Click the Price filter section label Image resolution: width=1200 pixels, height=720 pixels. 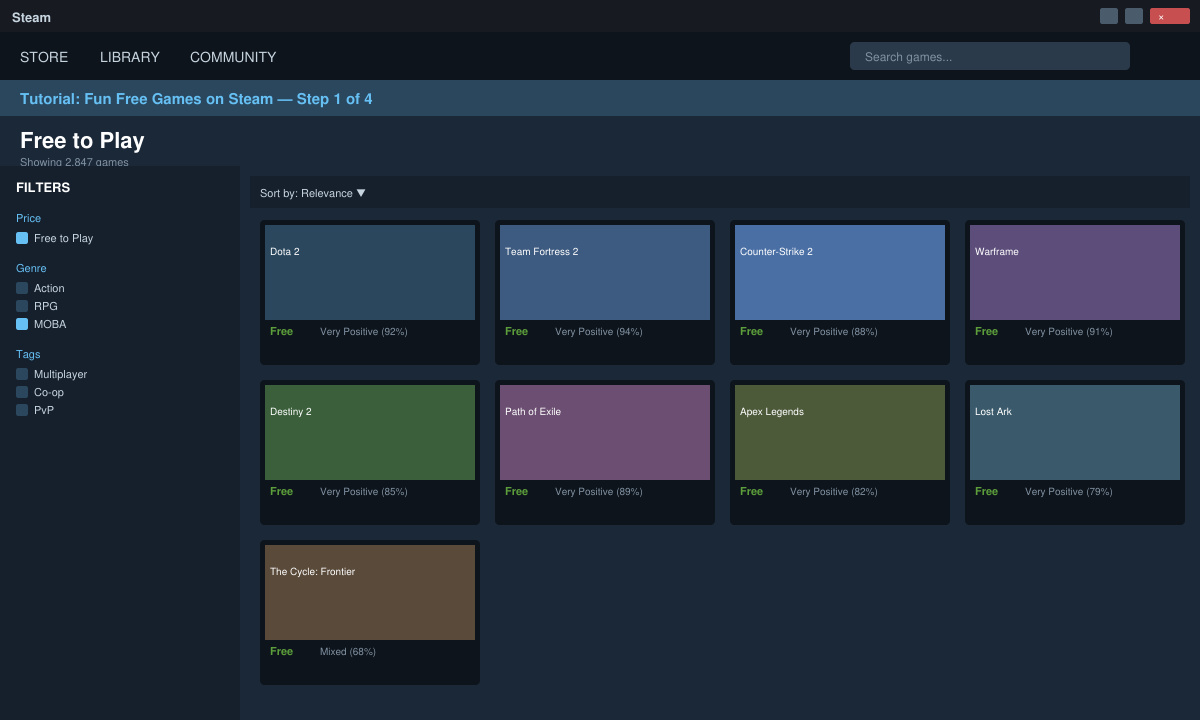[x=28, y=218]
